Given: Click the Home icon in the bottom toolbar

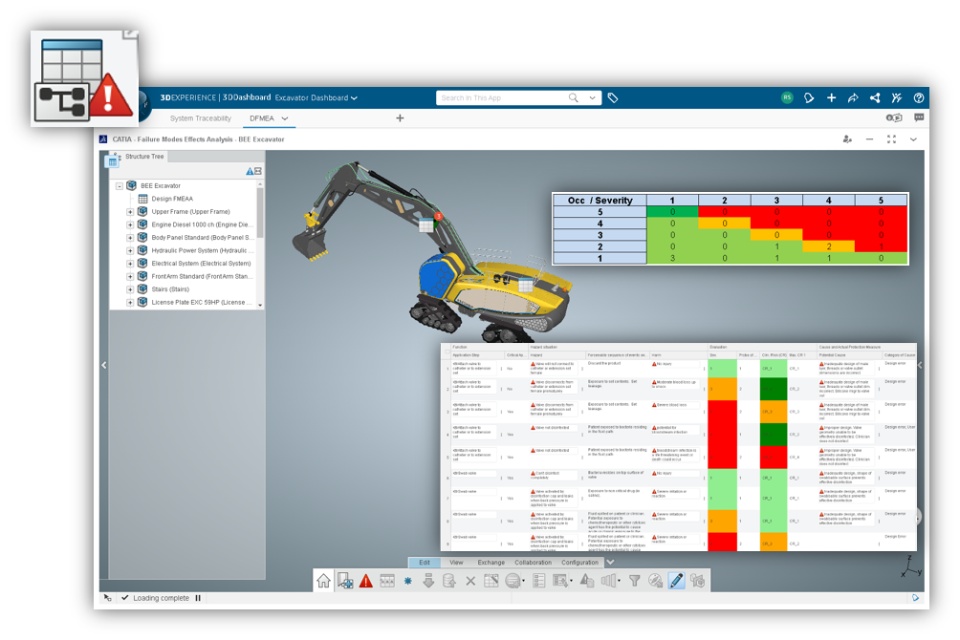Looking at the screenshot, I should [323, 581].
